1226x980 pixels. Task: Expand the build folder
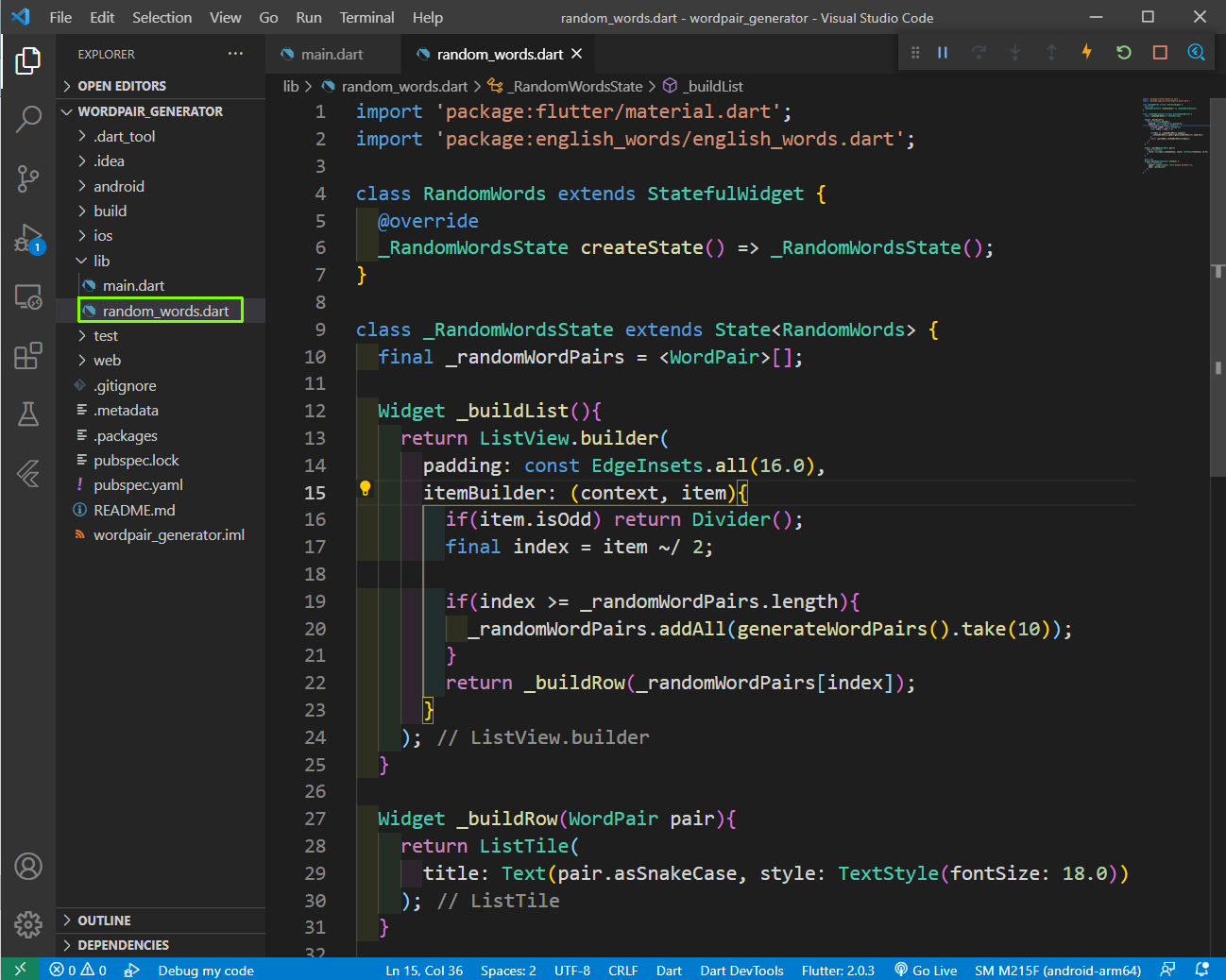161,211
